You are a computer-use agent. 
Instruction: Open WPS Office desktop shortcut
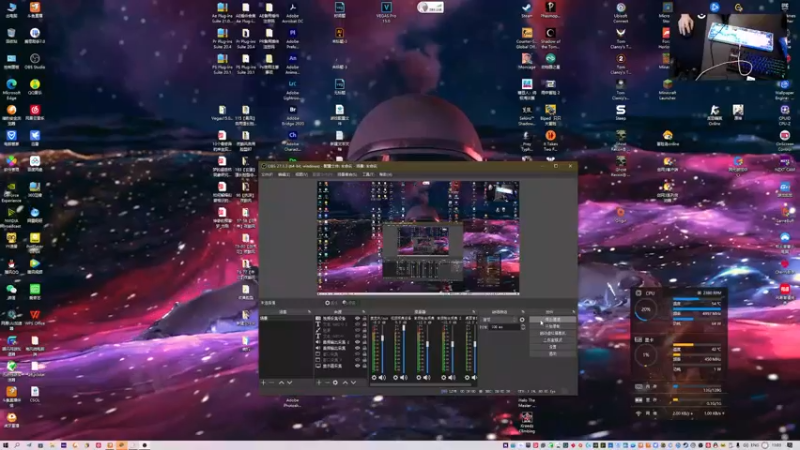coord(35,317)
